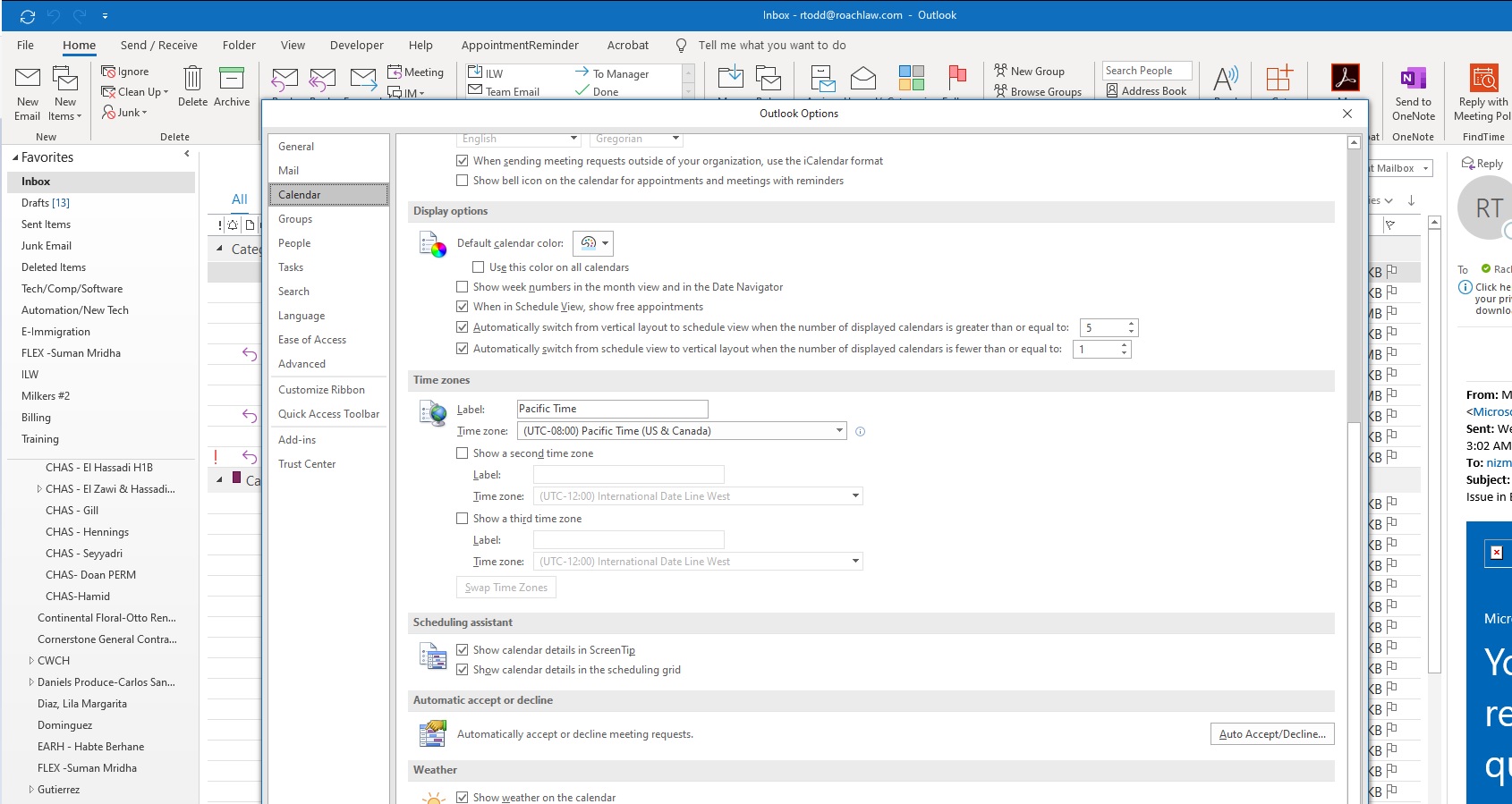The width and height of the screenshot is (1512, 804).
Task: Uncheck Show calendar details in ScreenTip
Action: coord(463,650)
